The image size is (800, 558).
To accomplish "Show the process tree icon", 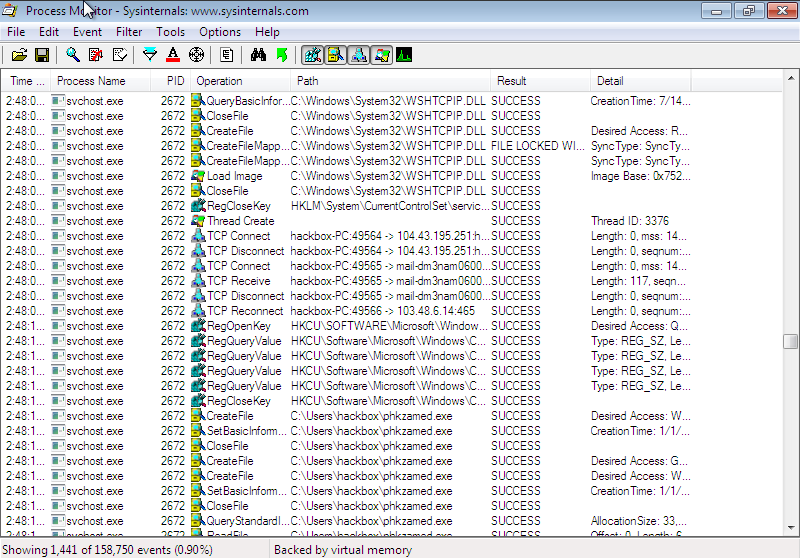I will point(227,55).
